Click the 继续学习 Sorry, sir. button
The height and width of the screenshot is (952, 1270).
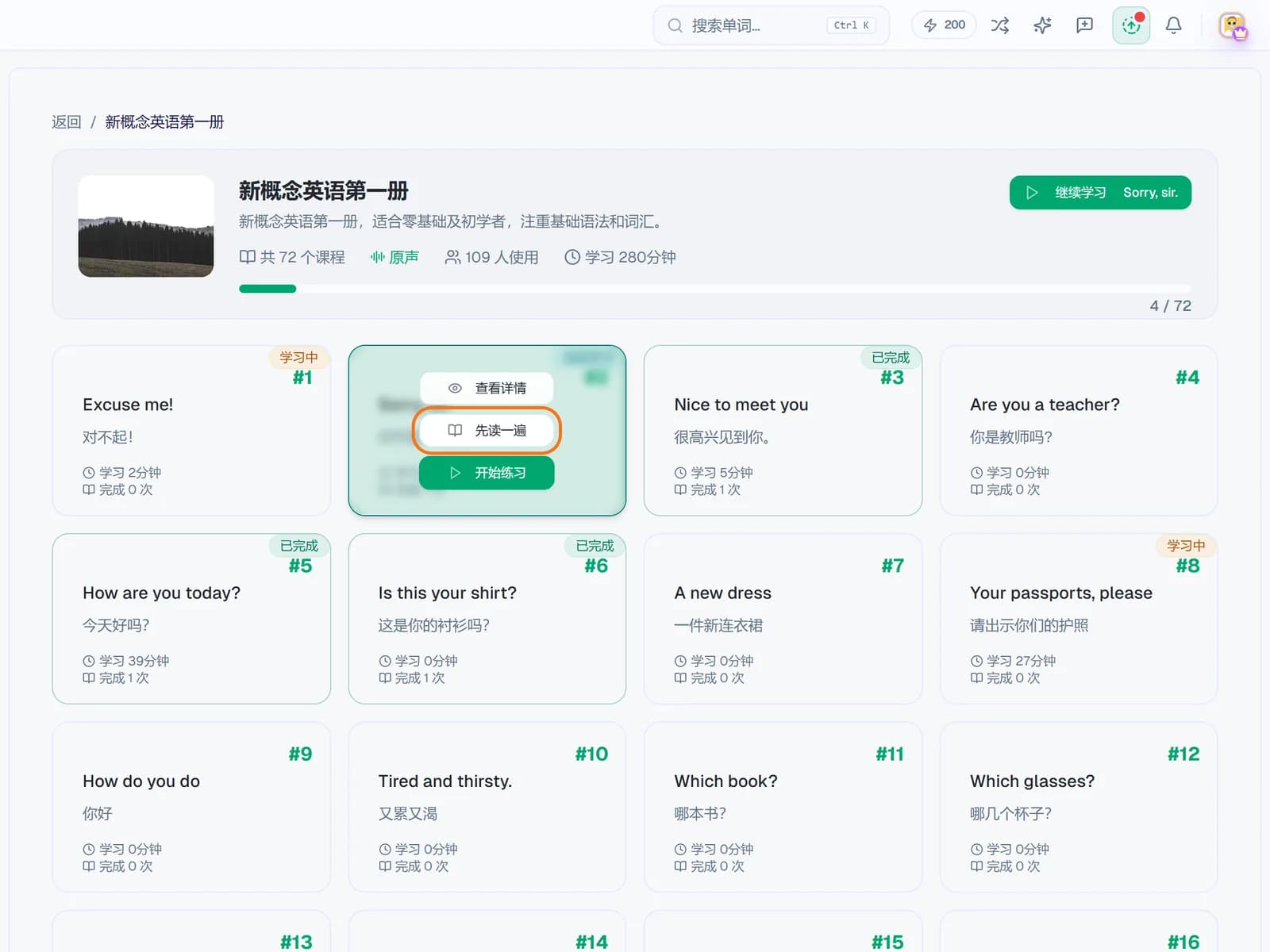pyautogui.click(x=1100, y=193)
